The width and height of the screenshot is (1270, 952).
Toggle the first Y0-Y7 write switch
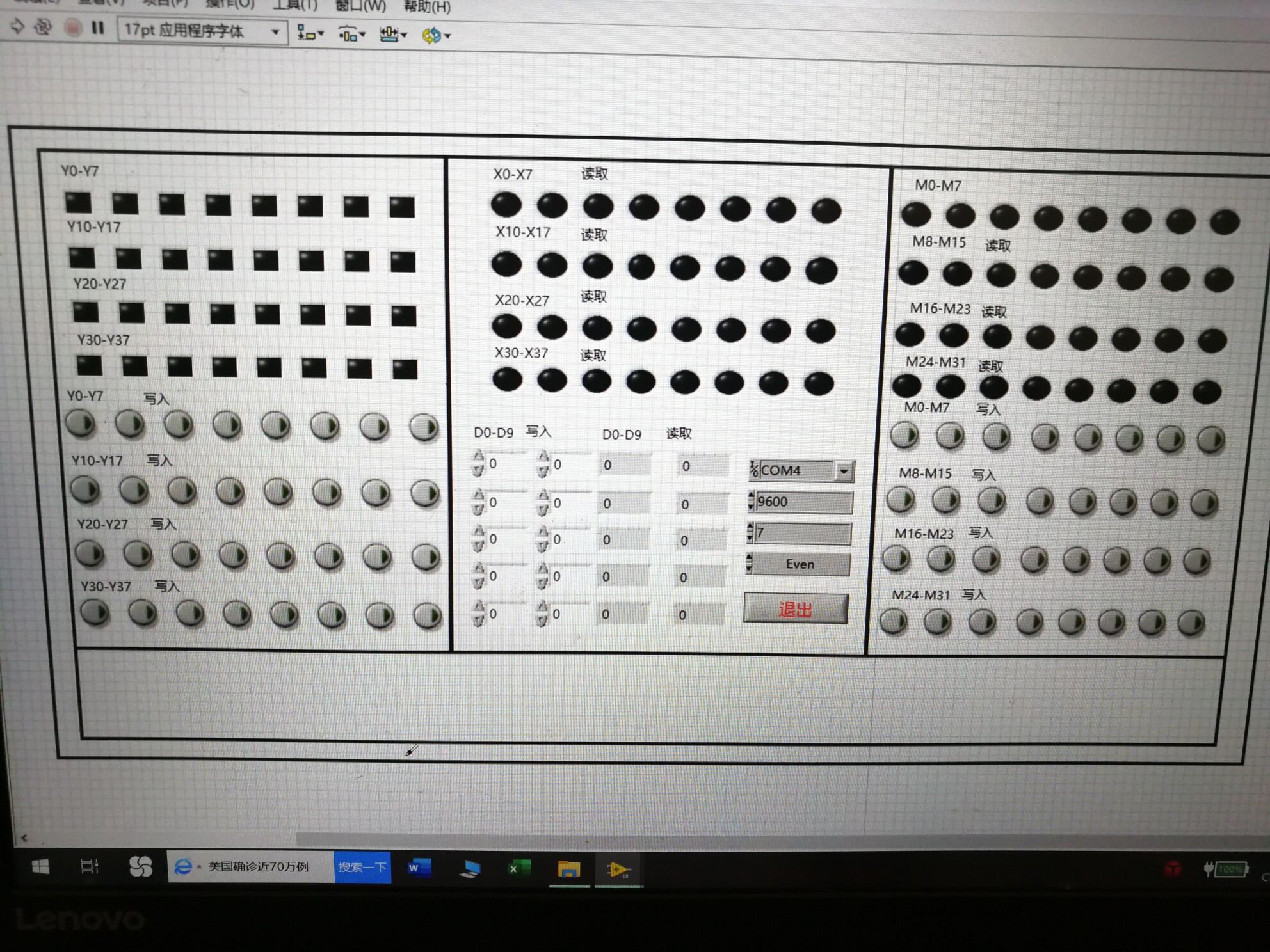click(x=81, y=423)
